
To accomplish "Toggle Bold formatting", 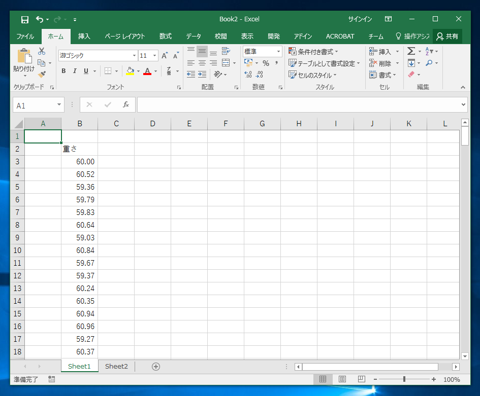I will [x=64, y=71].
